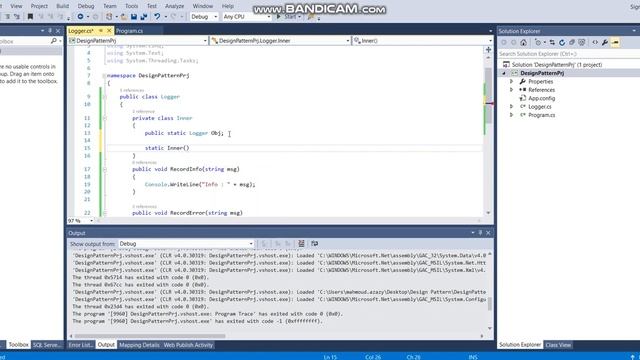
Task: Open the Project menu
Action: tap(39, 6)
